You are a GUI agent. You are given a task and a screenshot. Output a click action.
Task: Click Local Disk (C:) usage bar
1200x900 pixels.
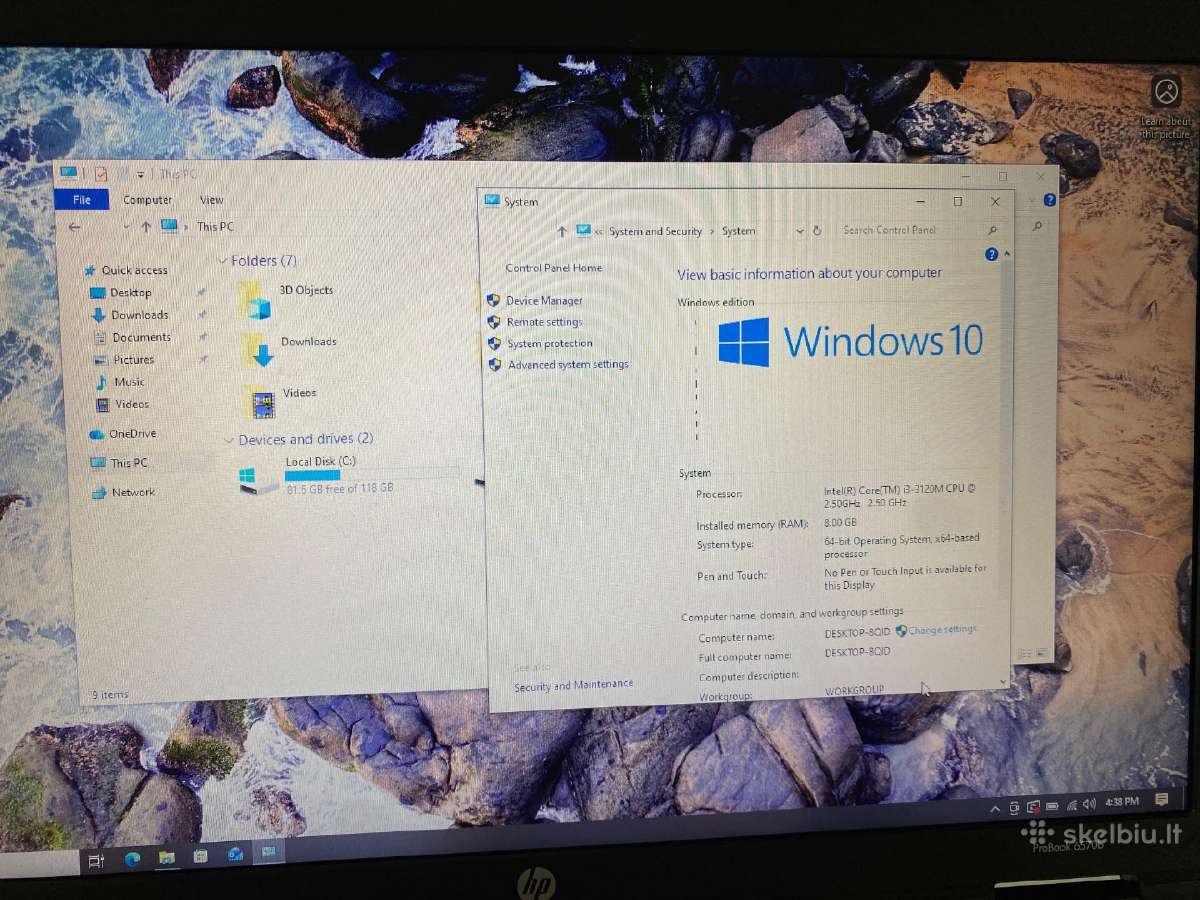click(x=372, y=475)
